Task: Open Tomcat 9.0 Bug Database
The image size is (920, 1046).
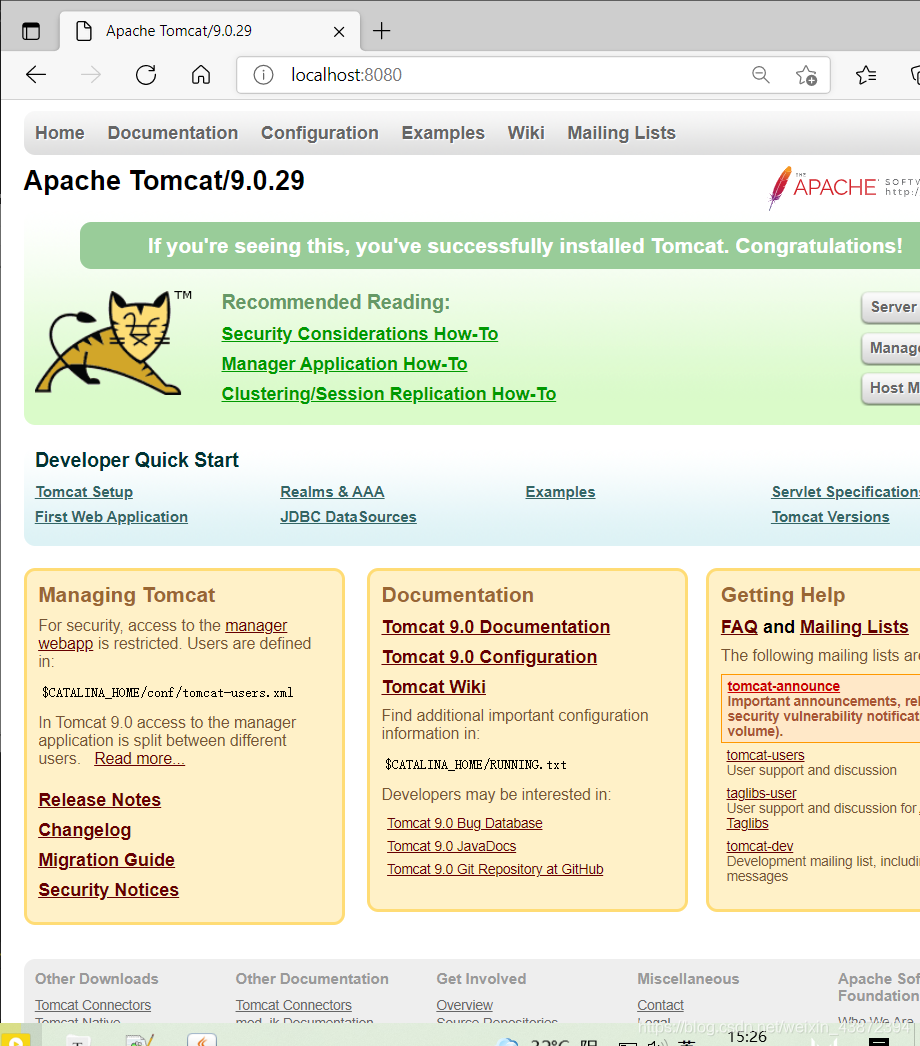Action: pyautogui.click(x=465, y=823)
